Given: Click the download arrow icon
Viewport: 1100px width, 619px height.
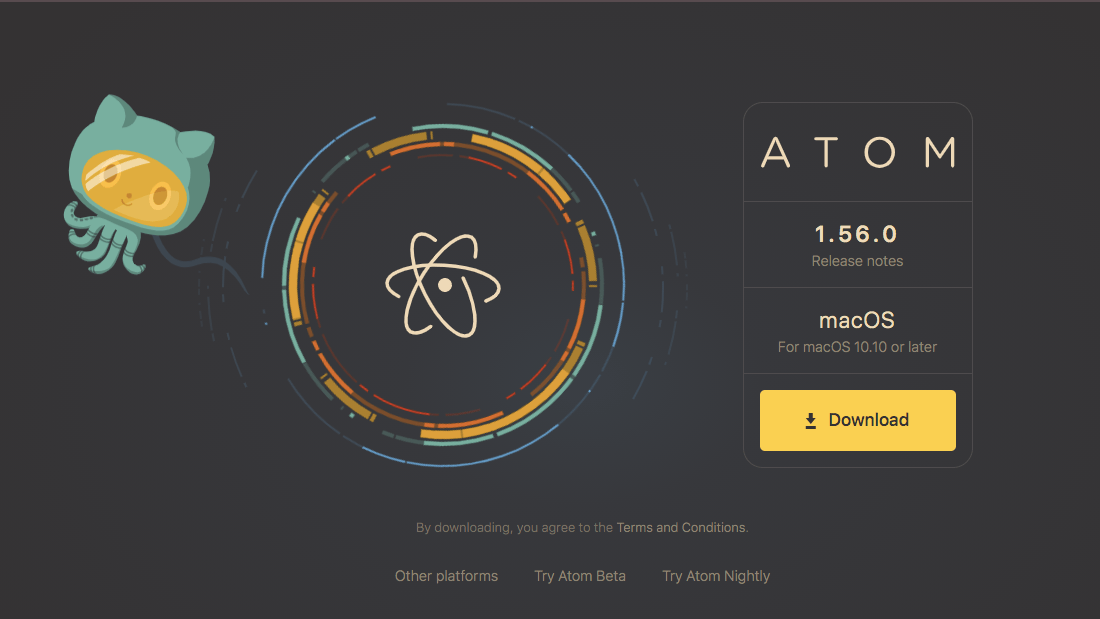Looking at the screenshot, I should (810, 420).
